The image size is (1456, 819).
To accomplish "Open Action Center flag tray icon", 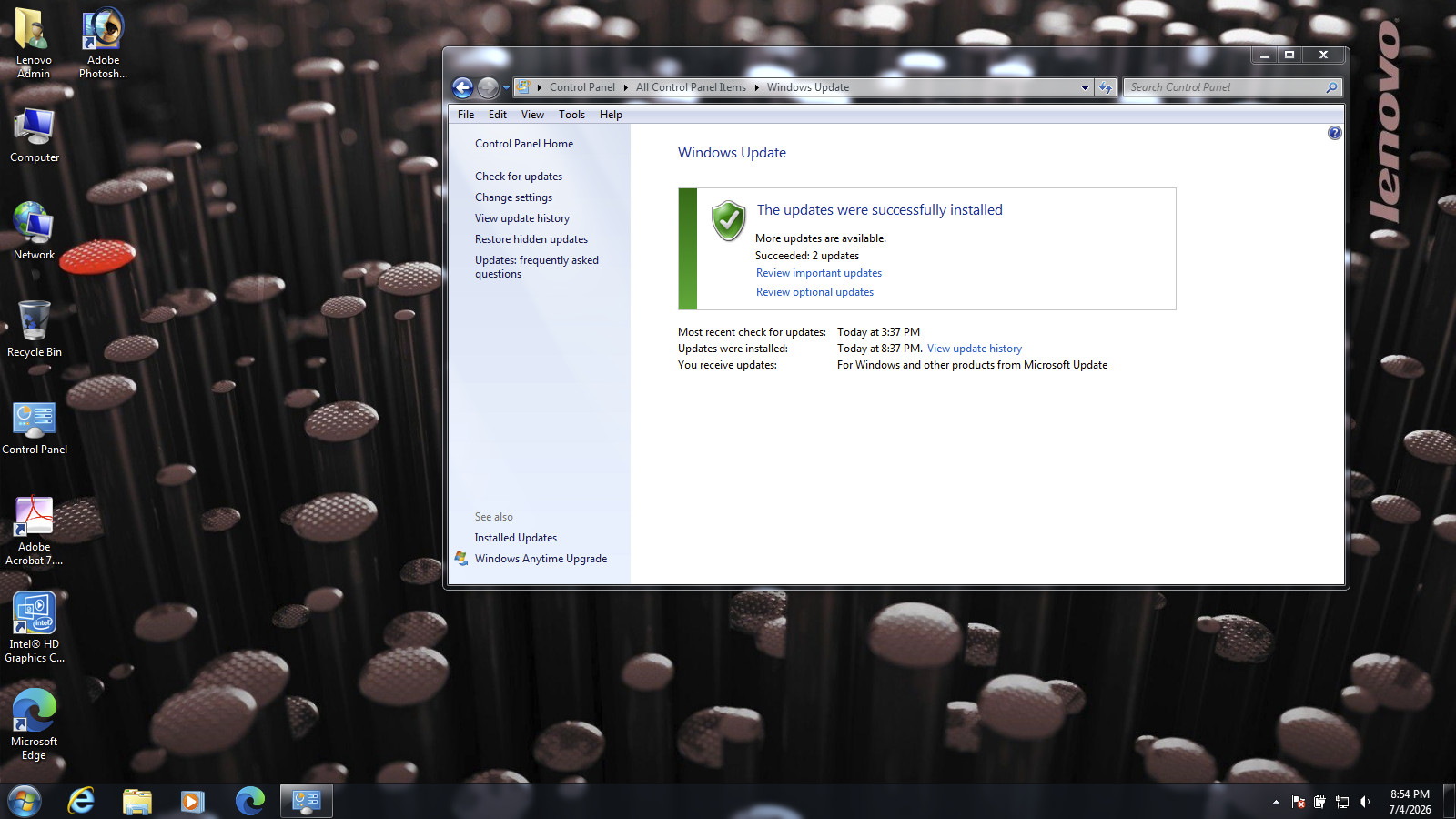I will (1299, 802).
